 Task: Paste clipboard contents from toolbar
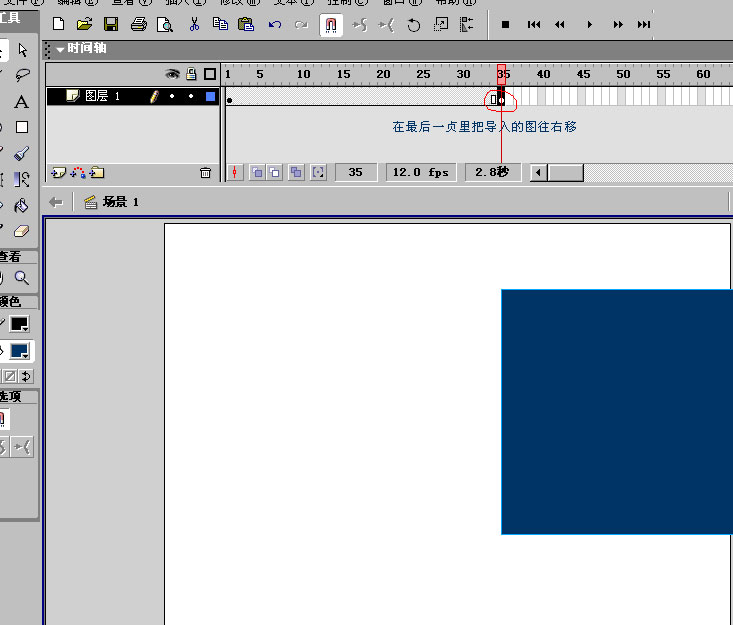246,24
